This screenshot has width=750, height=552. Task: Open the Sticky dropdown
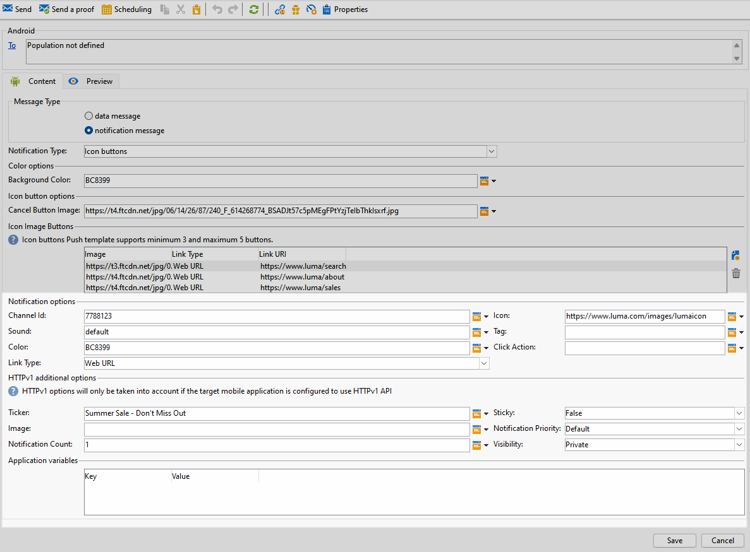pos(654,413)
